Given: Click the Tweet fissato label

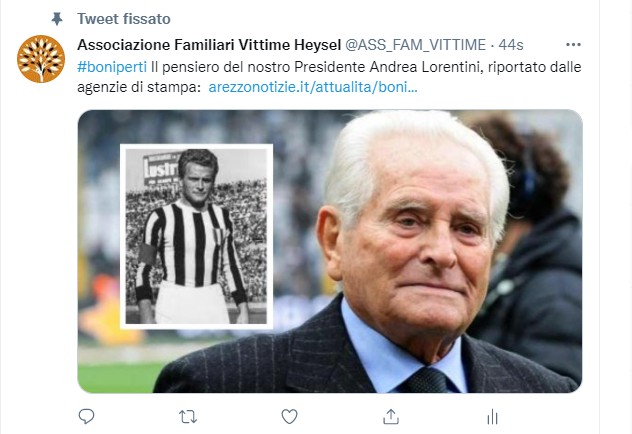Looking at the screenshot, I should coord(124,19).
